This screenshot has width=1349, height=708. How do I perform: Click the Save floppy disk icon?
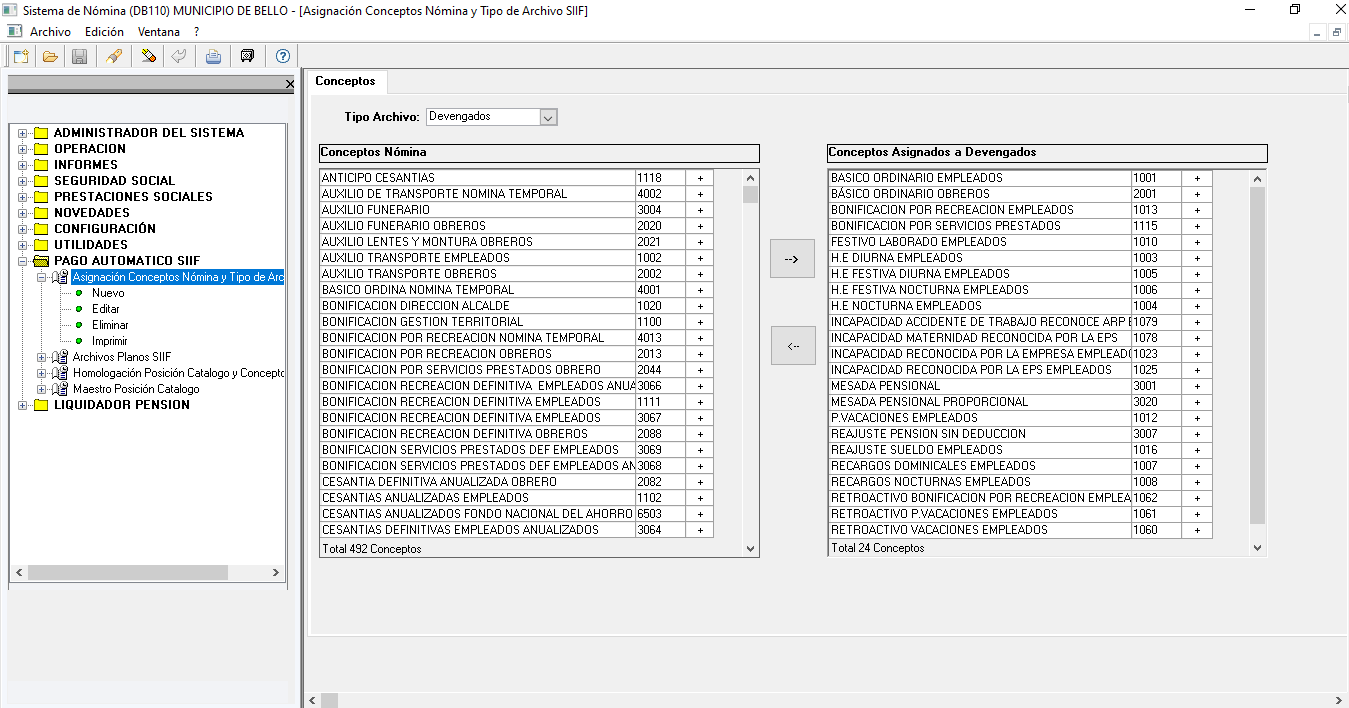79,56
